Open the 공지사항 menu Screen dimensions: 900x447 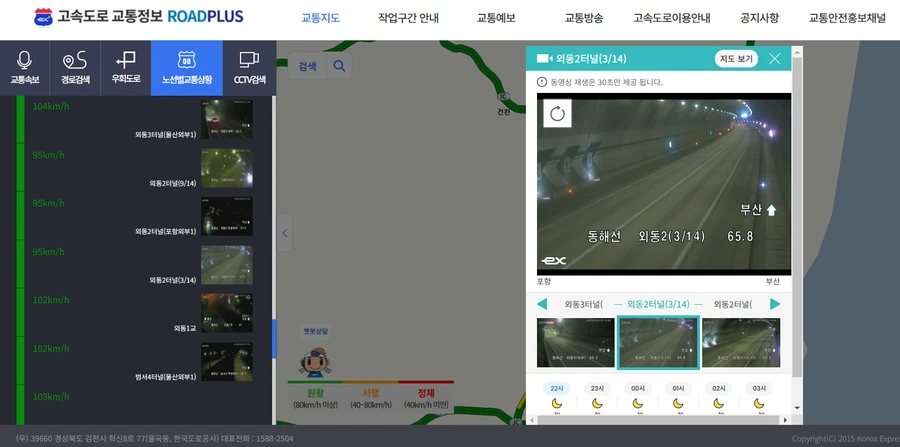click(x=760, y=18)
